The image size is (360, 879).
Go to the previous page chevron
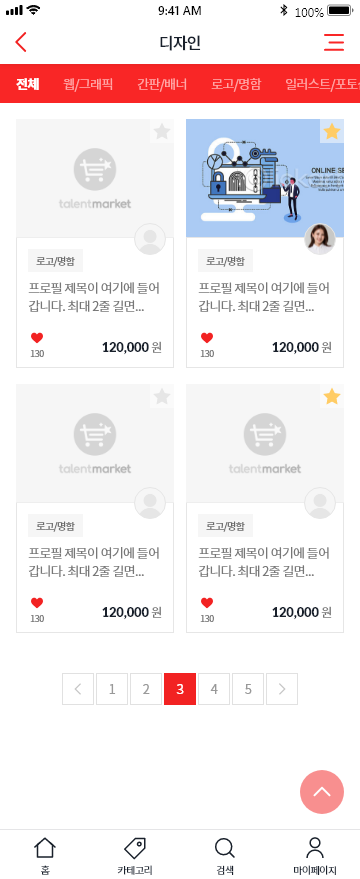coord(78,689)
